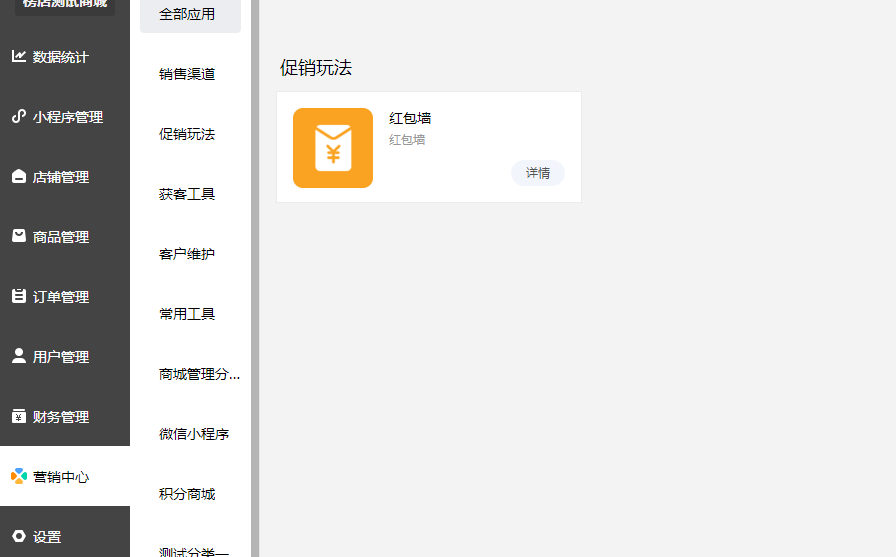Click the colorful 营销中心 icon
The height and width of the screenshot is (557, 896).
click(x=19, y=477)
